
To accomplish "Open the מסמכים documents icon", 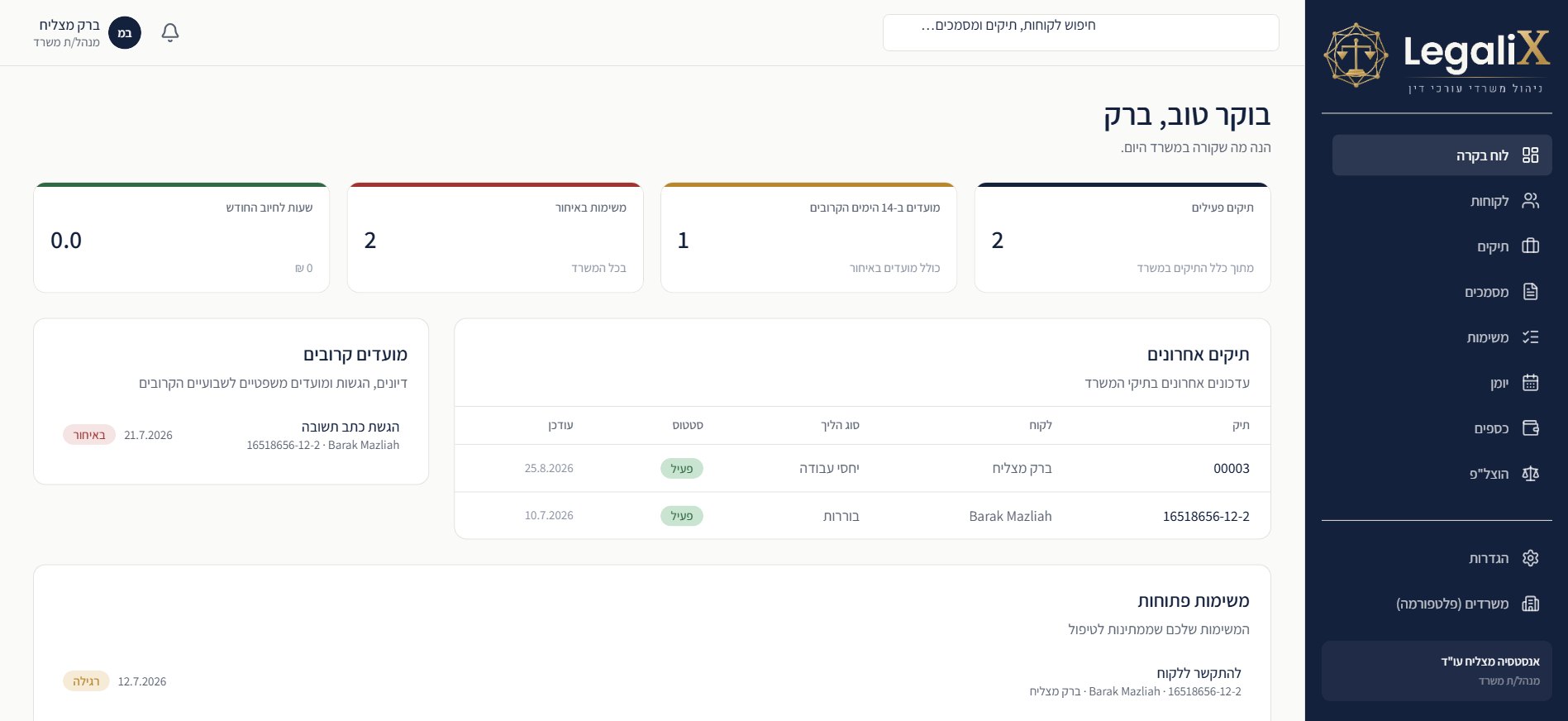I will [1530, 292].
